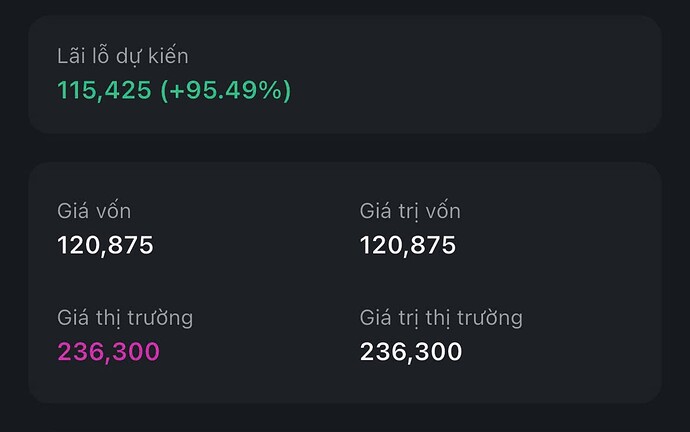Select the percent sign in the green gain
Screen dimensions: 690x432
(270, 90)
